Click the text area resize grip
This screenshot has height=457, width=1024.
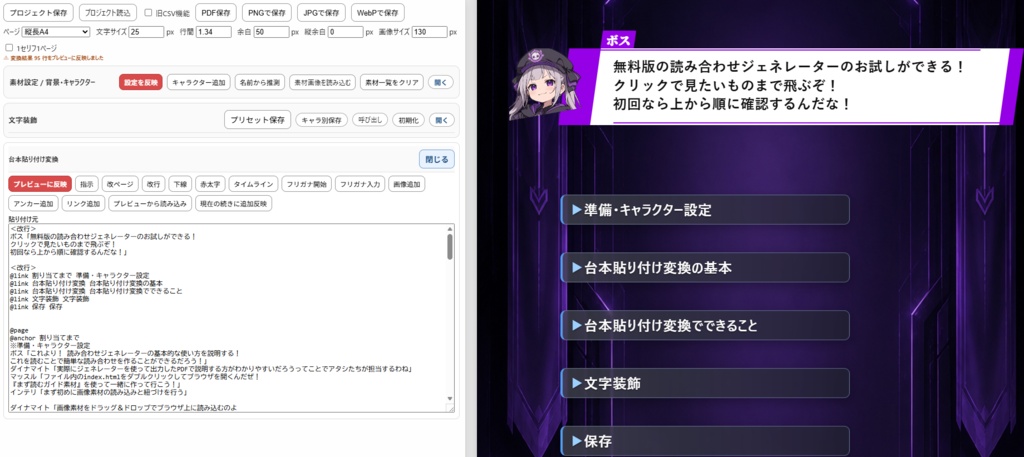(450, 408)
